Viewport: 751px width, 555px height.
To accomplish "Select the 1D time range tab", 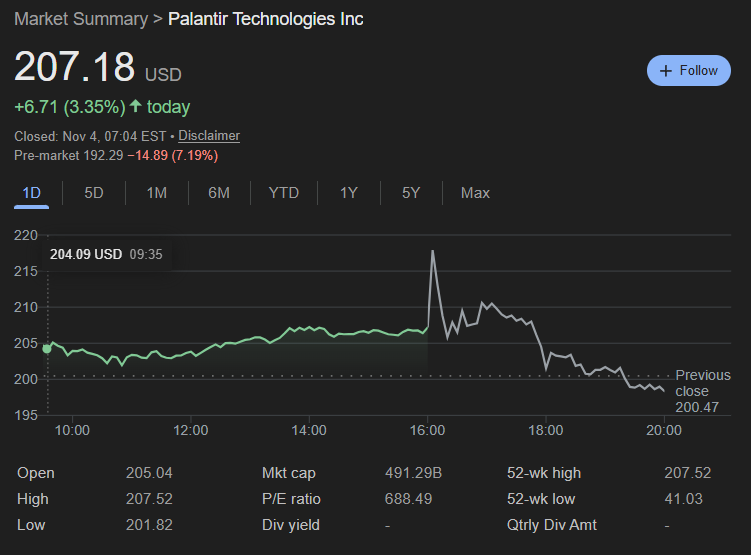I will pyautogui.click(x=32, y=192).
